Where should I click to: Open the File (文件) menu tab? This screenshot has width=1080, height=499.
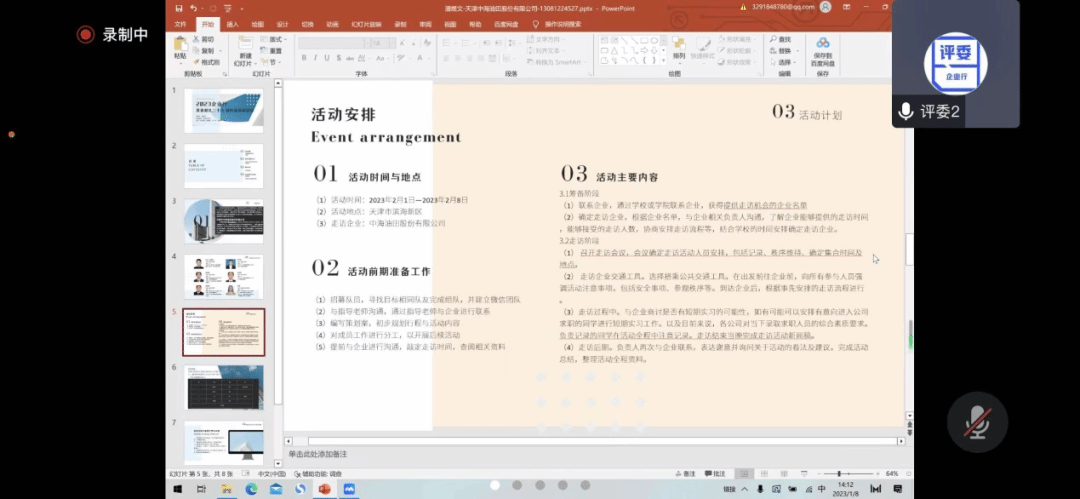pyautogui.click(x=180, y=23)
